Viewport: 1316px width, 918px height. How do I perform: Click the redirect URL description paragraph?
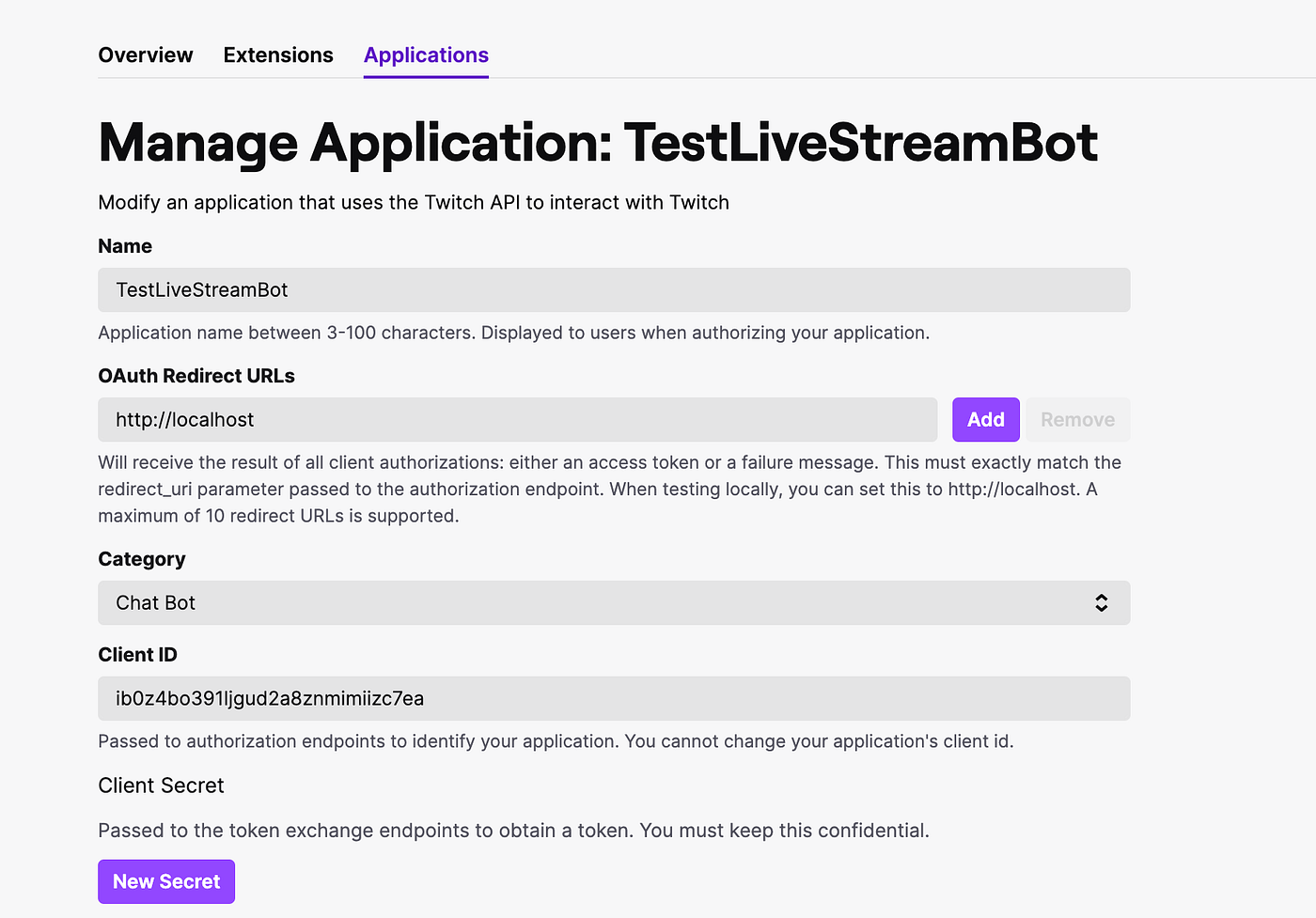pos(609,489)
